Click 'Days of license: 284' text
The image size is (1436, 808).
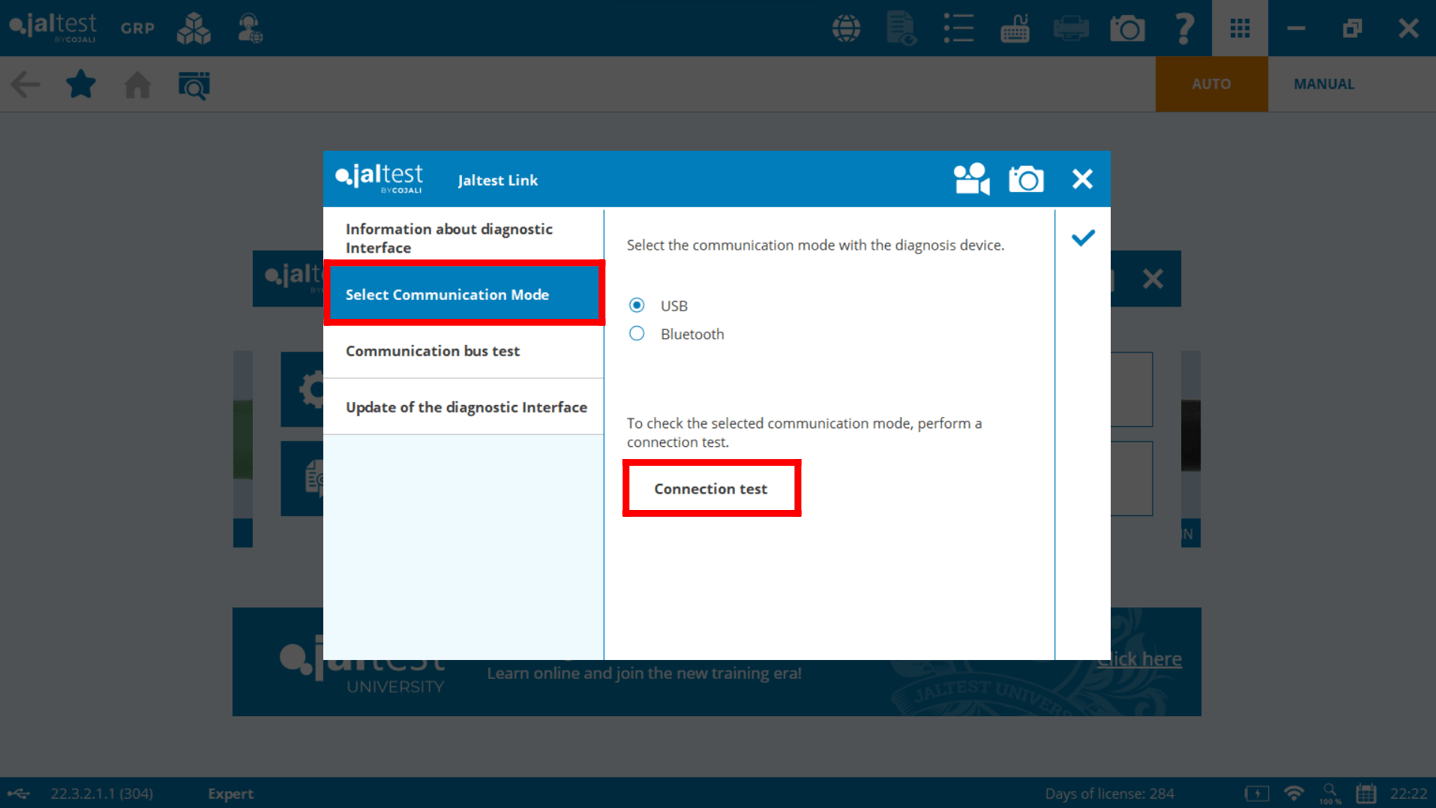pos(1110,793)
